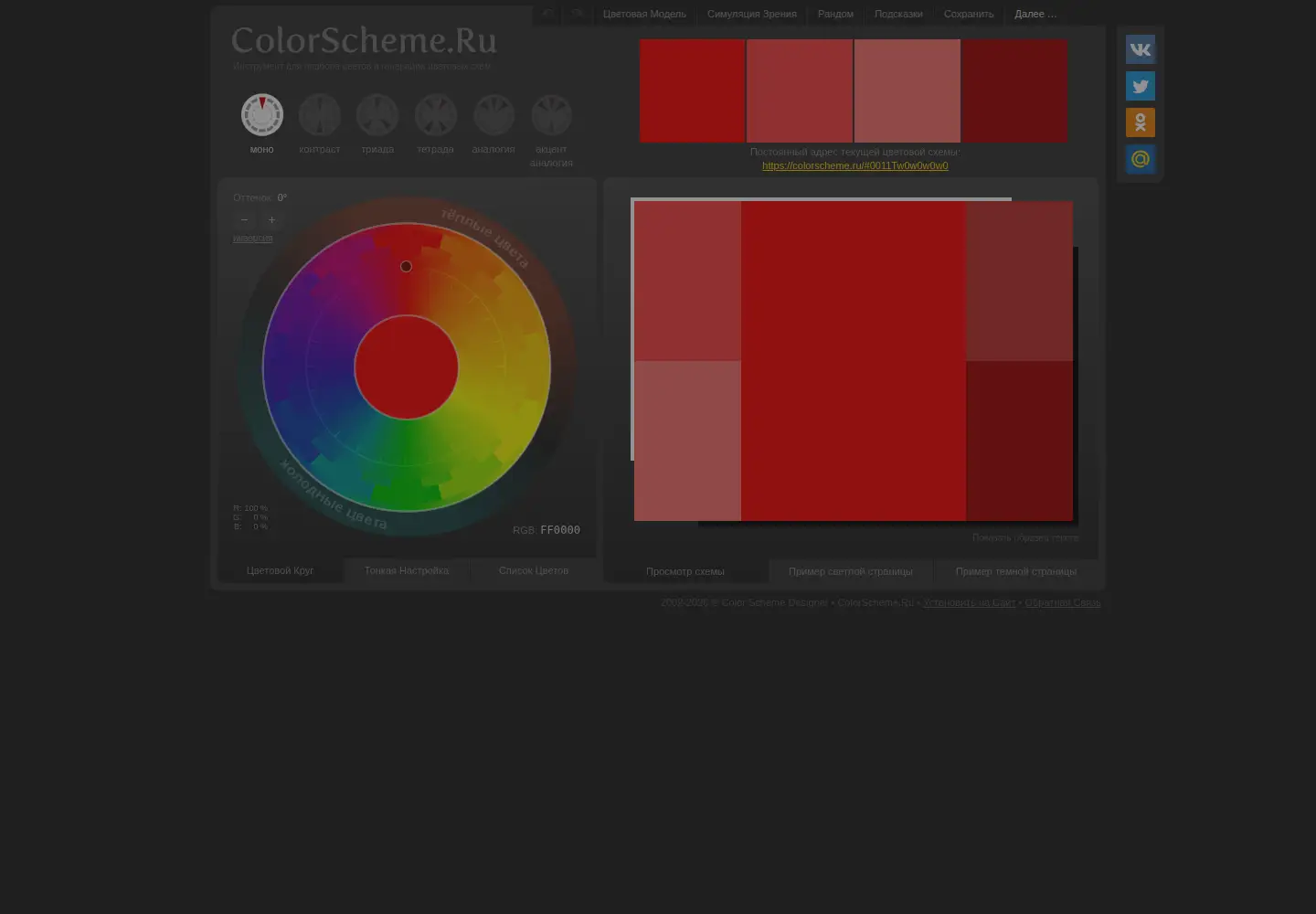Switch to the Тонкая Настройка tab
Viewport: 1316px width, 914px height.
[407, 570]
